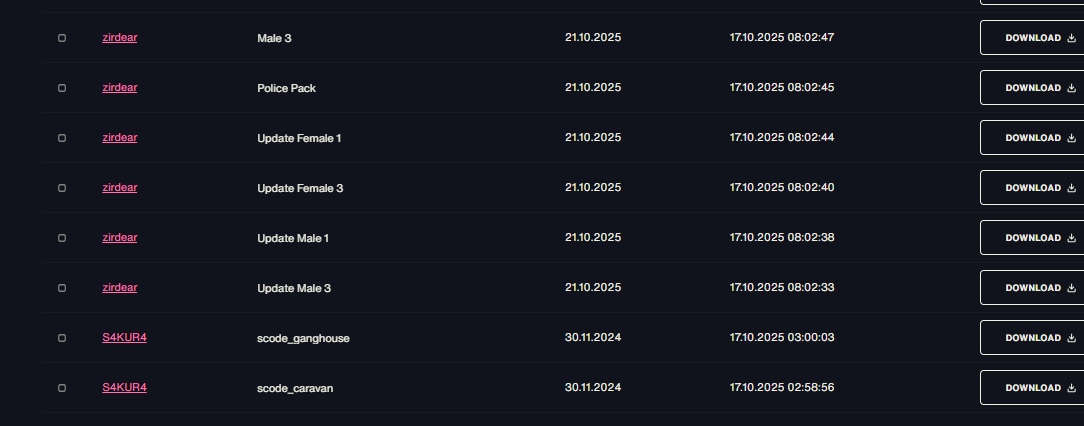Enable the scode_ganghouse row checkbox
Image resolution: width=1084 pixels, height=426 pixels.
[62, 337]
